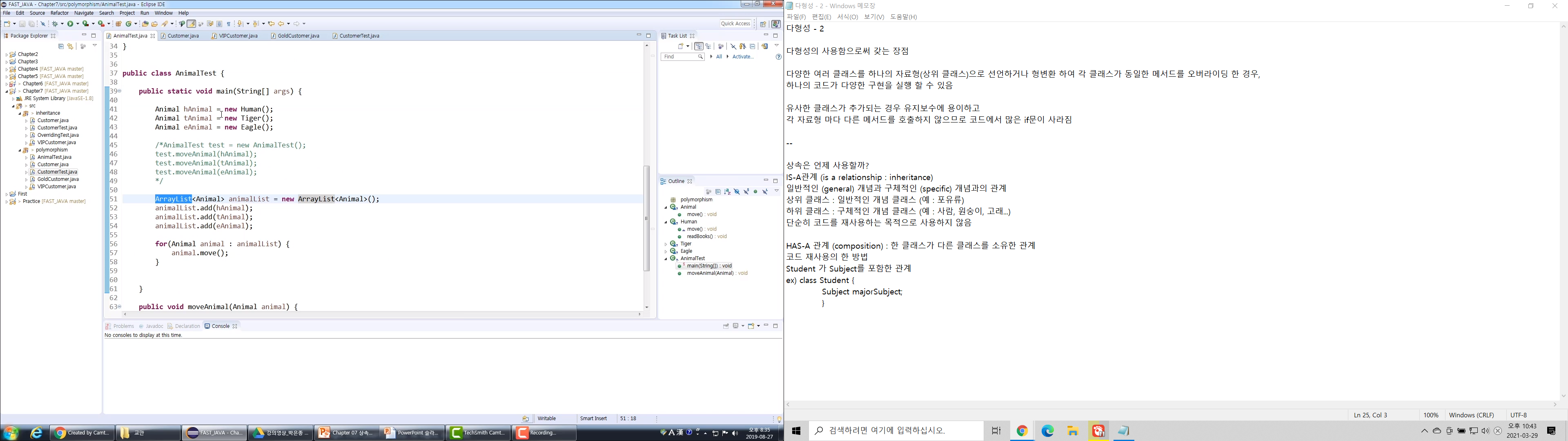Open the Open Type toolbar icon
1568x441 pixels.
pyautogui.click(x=145, y=24)
